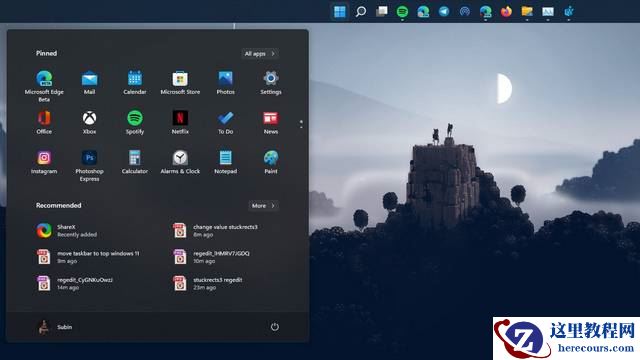Open the To Do app
Image resolution: width=640 pixels, height=360 pixels.
pyautogui.click(x=225, y=122)
